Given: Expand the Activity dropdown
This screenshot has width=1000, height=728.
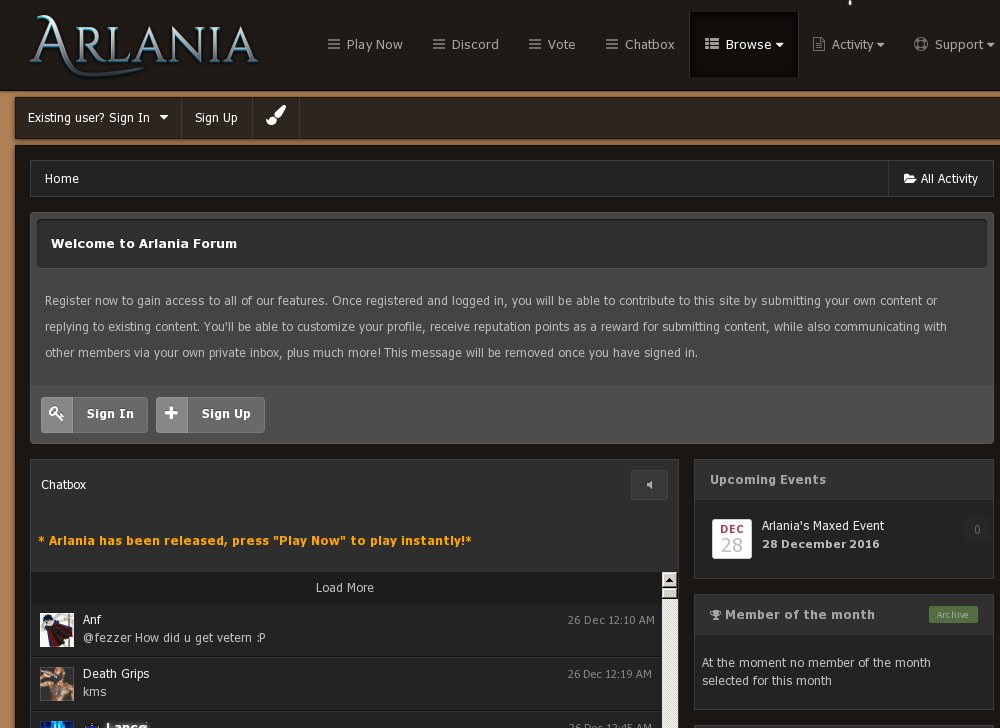Looking at the screenshot, I should point(848,45).
